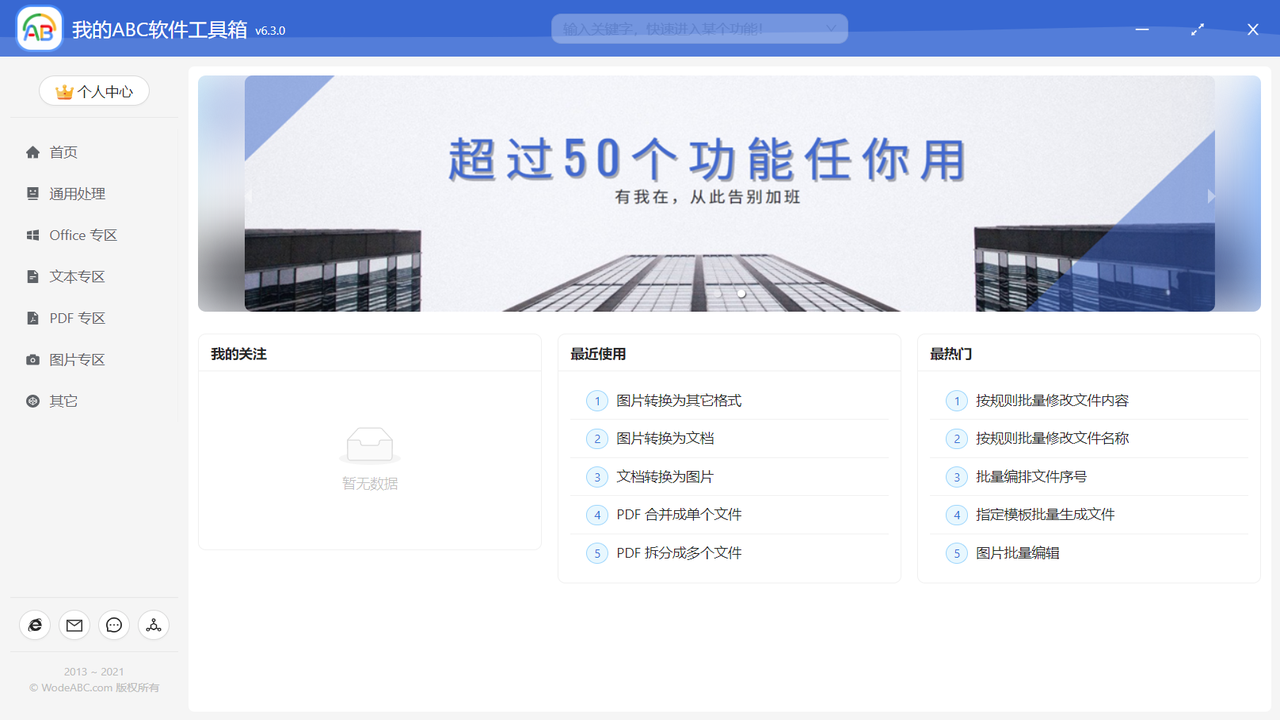Click the 通用处理 sidebar icon
The width and height of the screenshot is (1280, 720).
point(32,193)
